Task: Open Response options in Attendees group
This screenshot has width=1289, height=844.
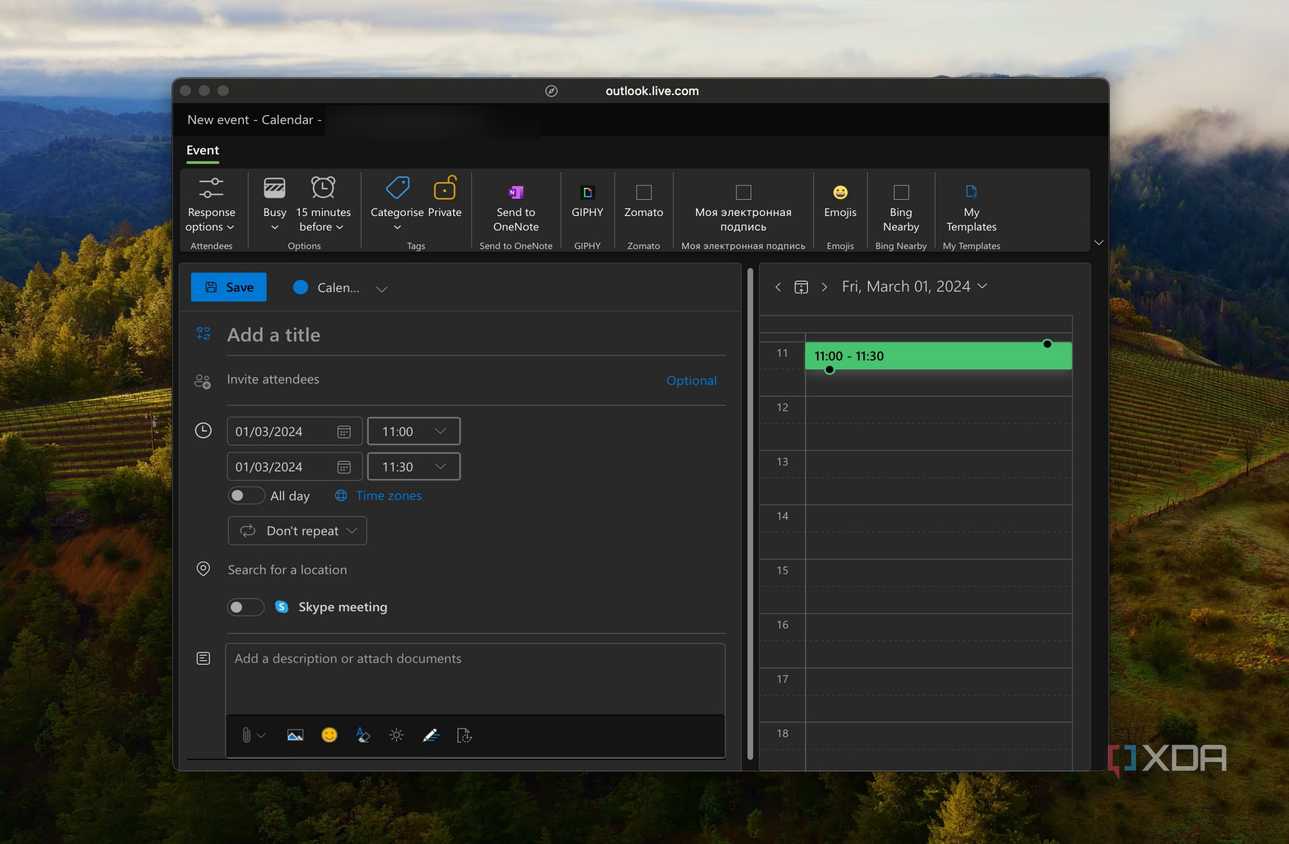Action: coord(211,205)
